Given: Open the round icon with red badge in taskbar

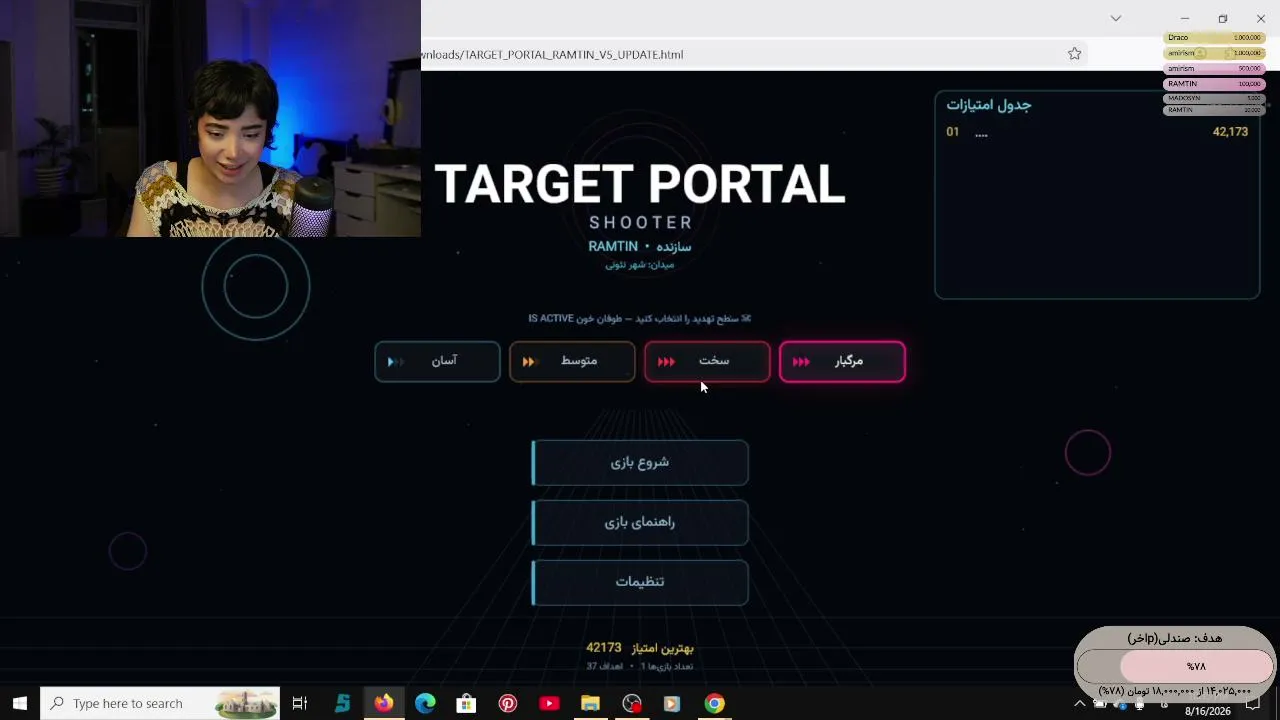Looking at the screenshot, I should [632, 703].
